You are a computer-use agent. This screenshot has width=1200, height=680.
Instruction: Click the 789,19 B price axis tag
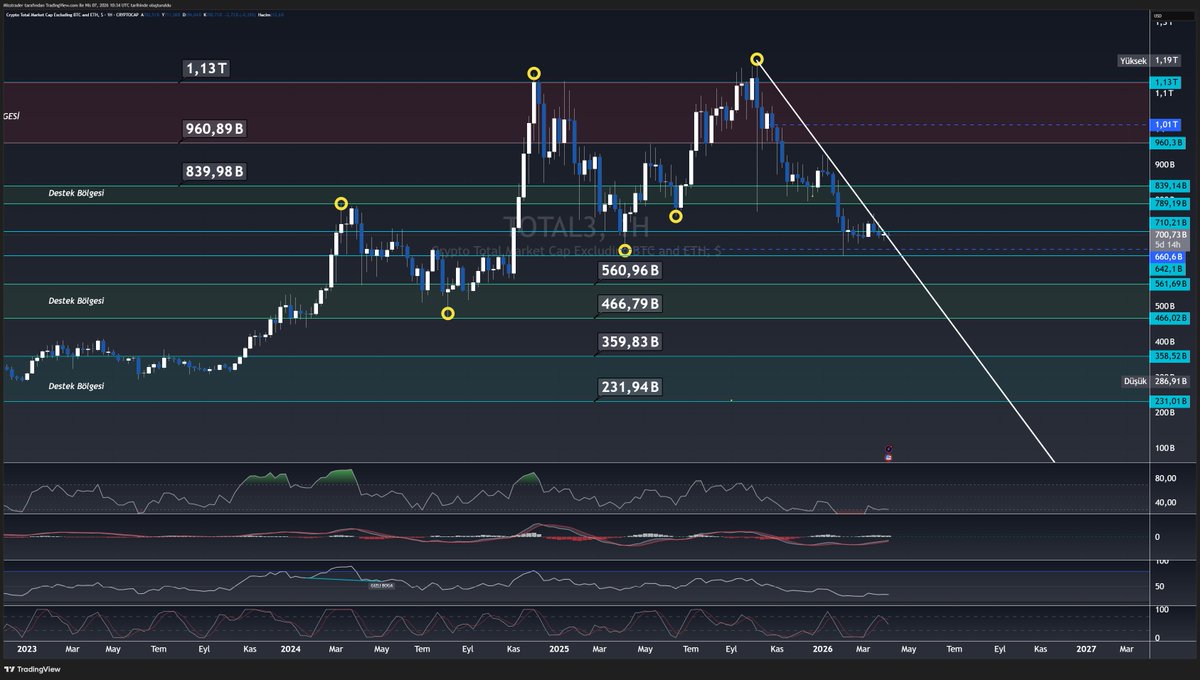tap(1170, 203)
